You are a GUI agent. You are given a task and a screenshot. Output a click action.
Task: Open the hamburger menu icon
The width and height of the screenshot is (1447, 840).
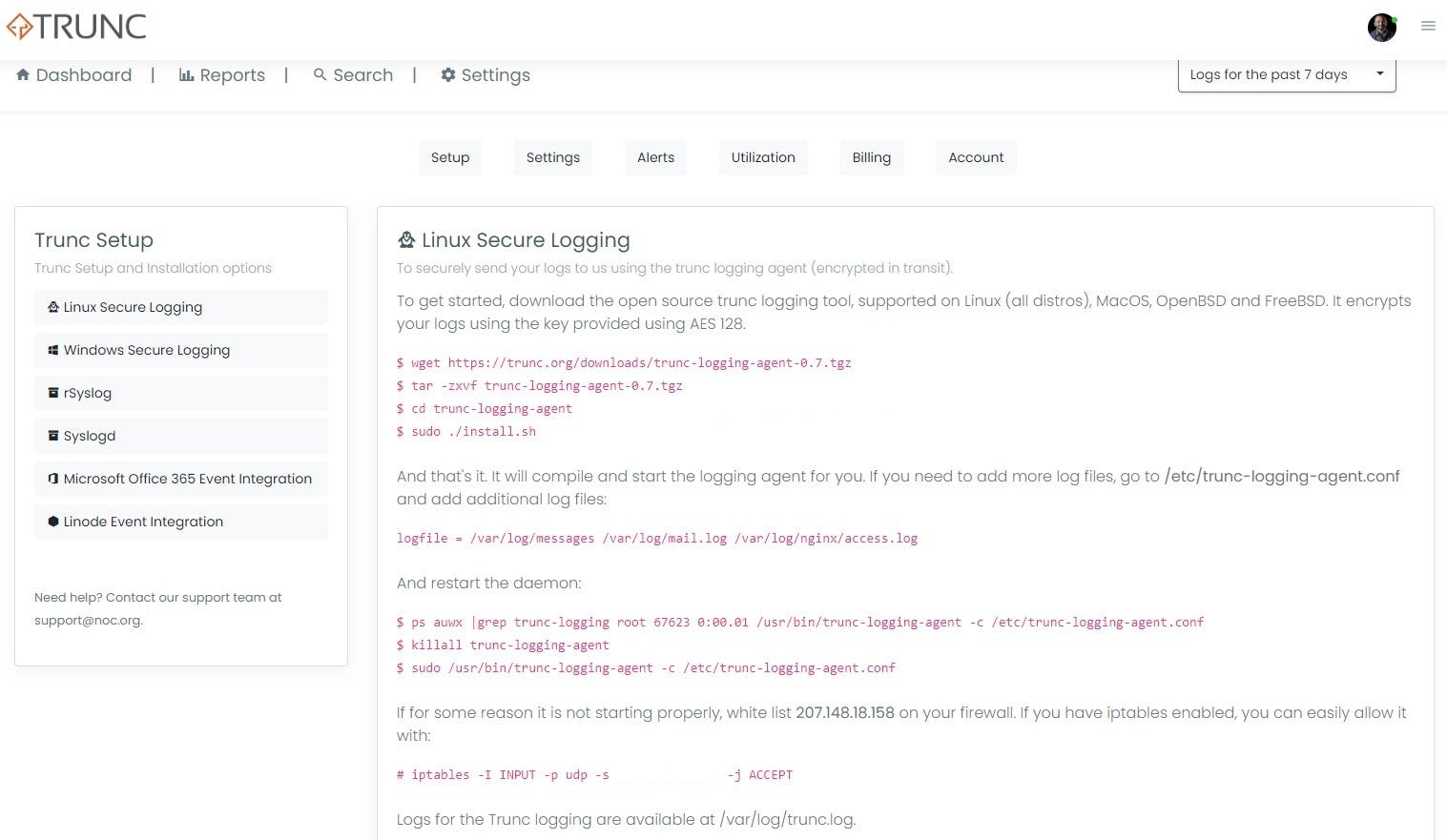(1428, 26)
